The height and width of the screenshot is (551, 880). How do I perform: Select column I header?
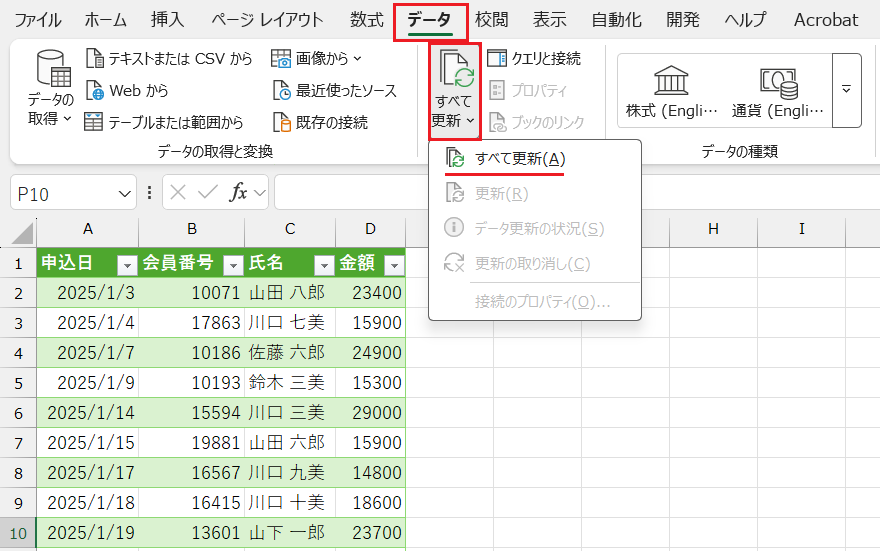(x=801, y=229)
